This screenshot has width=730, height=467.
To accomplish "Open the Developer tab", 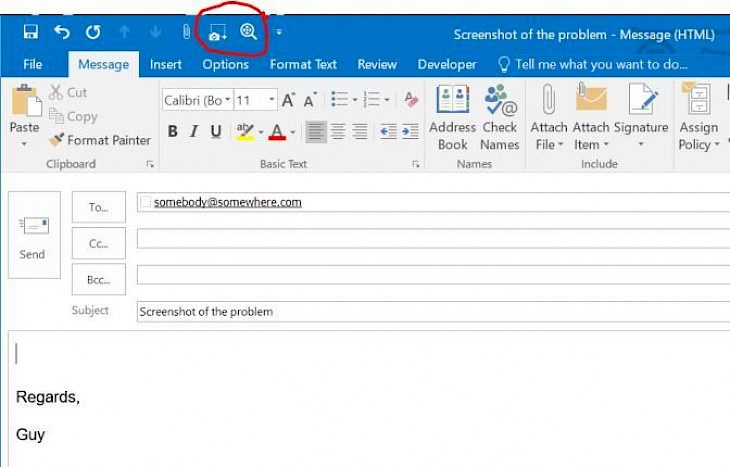I will pyautogui.click(x=447, y=64).
